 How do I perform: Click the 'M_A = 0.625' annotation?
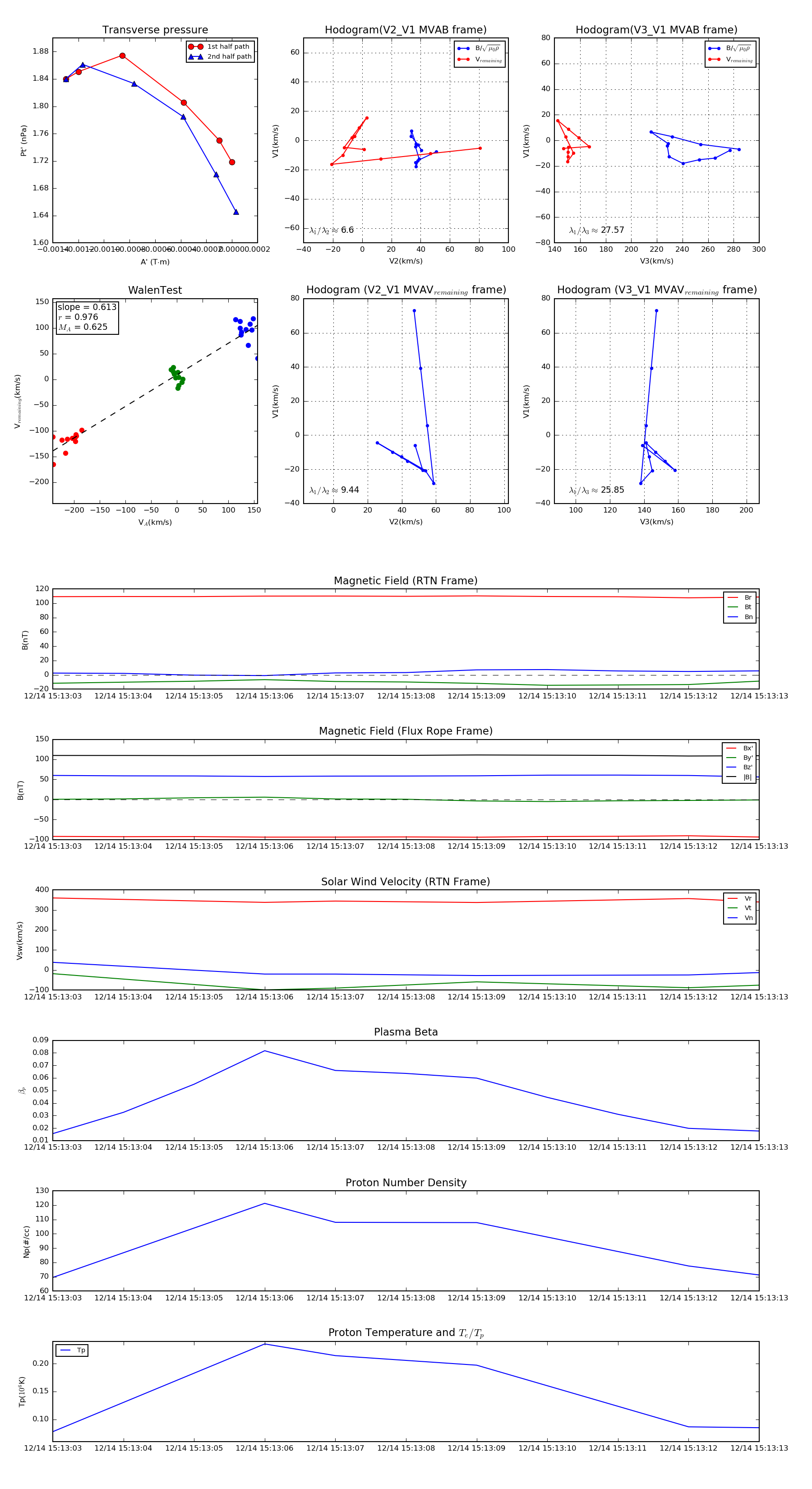coord(83,327)
